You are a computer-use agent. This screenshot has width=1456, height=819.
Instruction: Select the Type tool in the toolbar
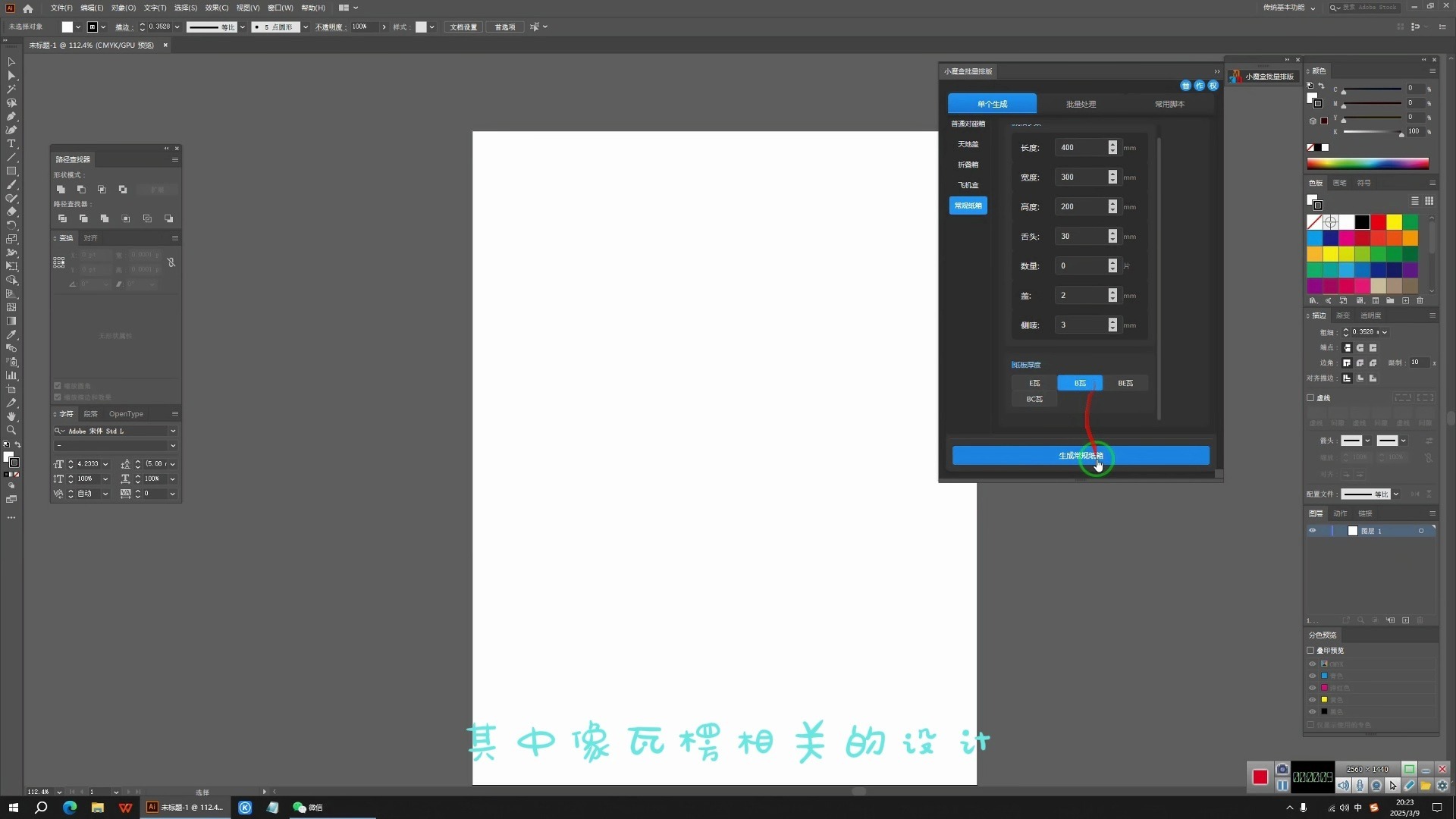(11, 143)
